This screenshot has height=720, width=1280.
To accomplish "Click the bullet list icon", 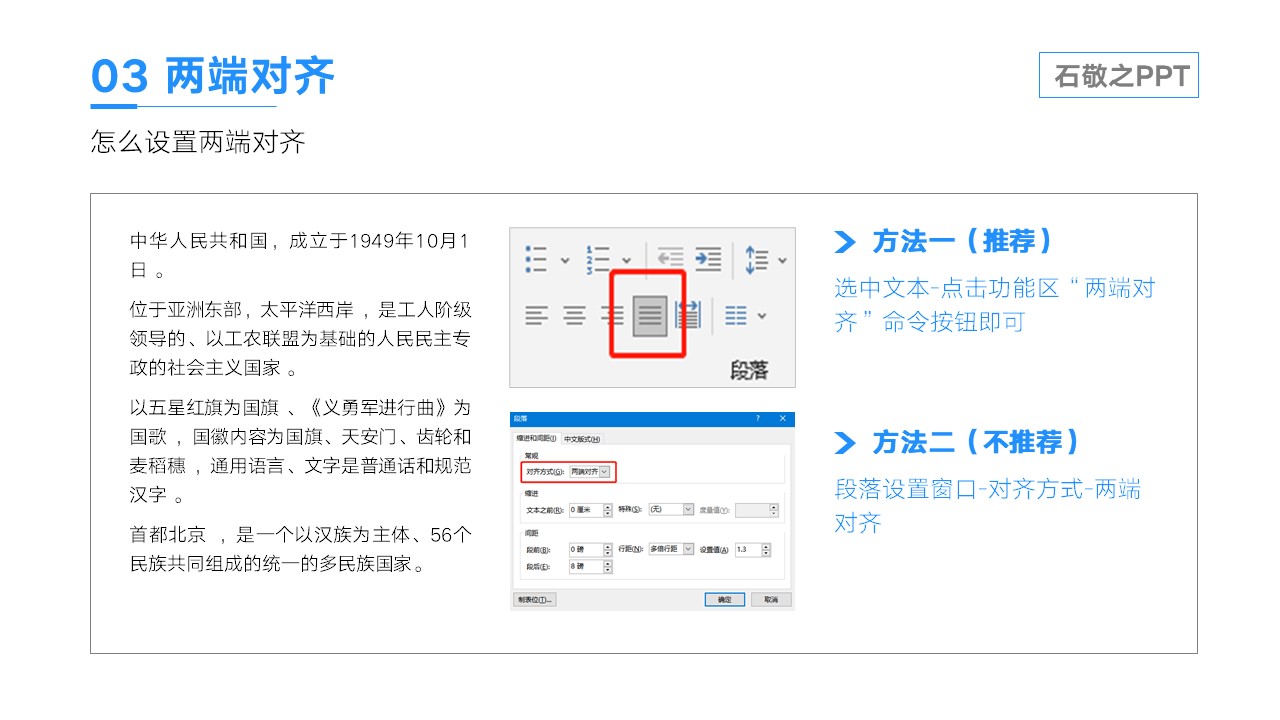I will [x=536, y=259].
